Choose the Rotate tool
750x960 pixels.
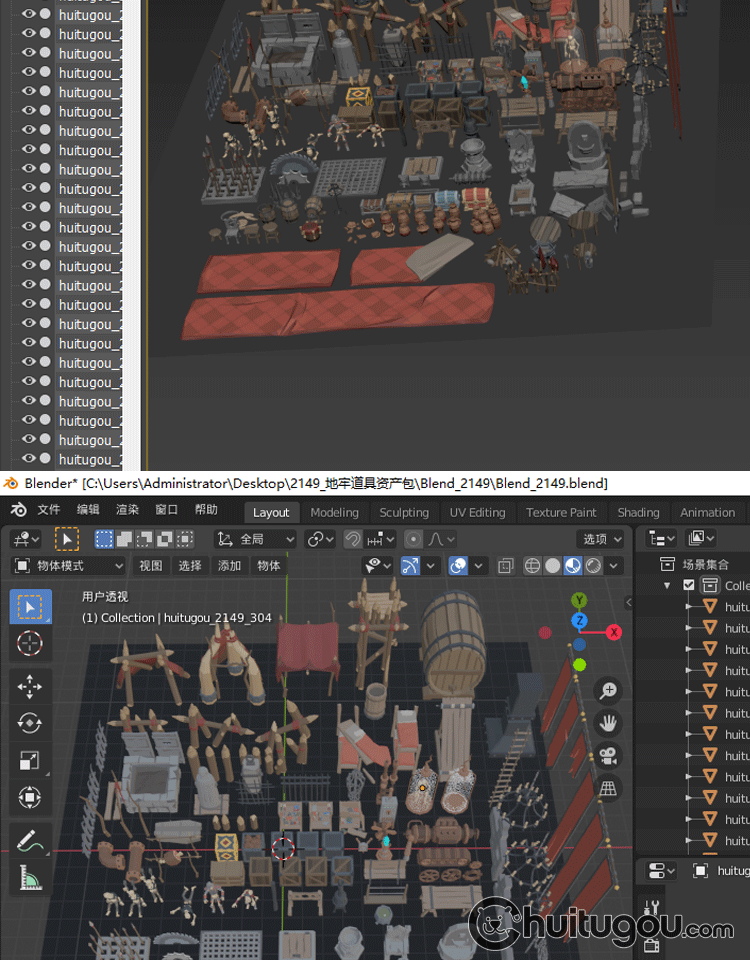(30, 723)
